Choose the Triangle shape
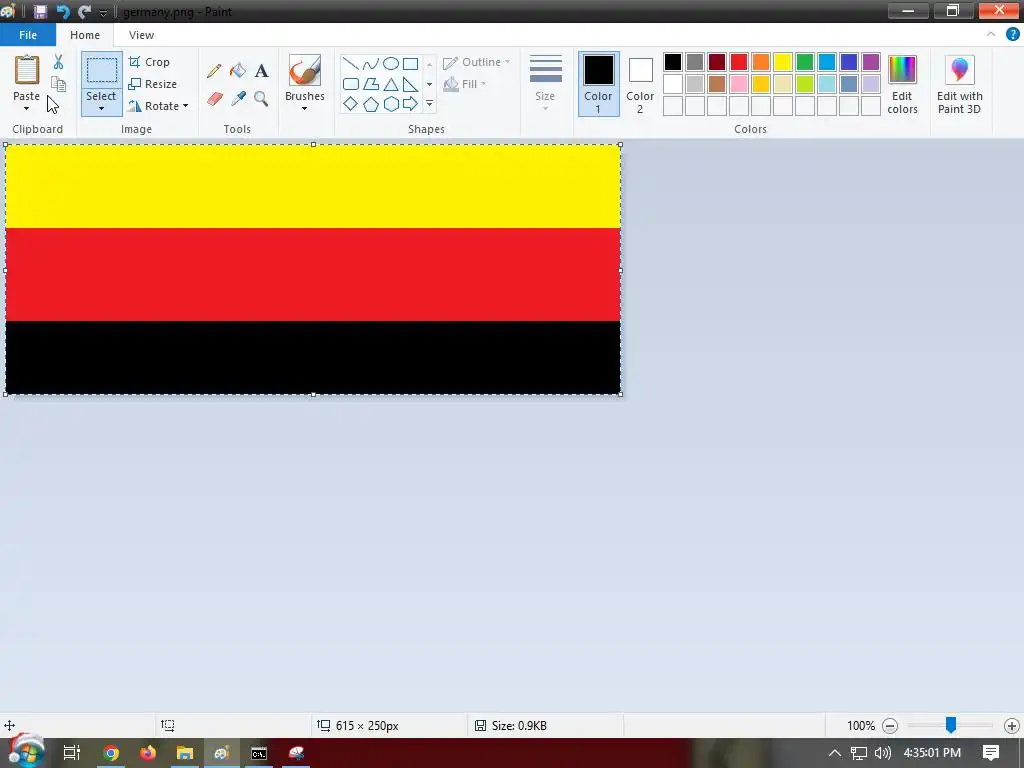 pos(391,84)
